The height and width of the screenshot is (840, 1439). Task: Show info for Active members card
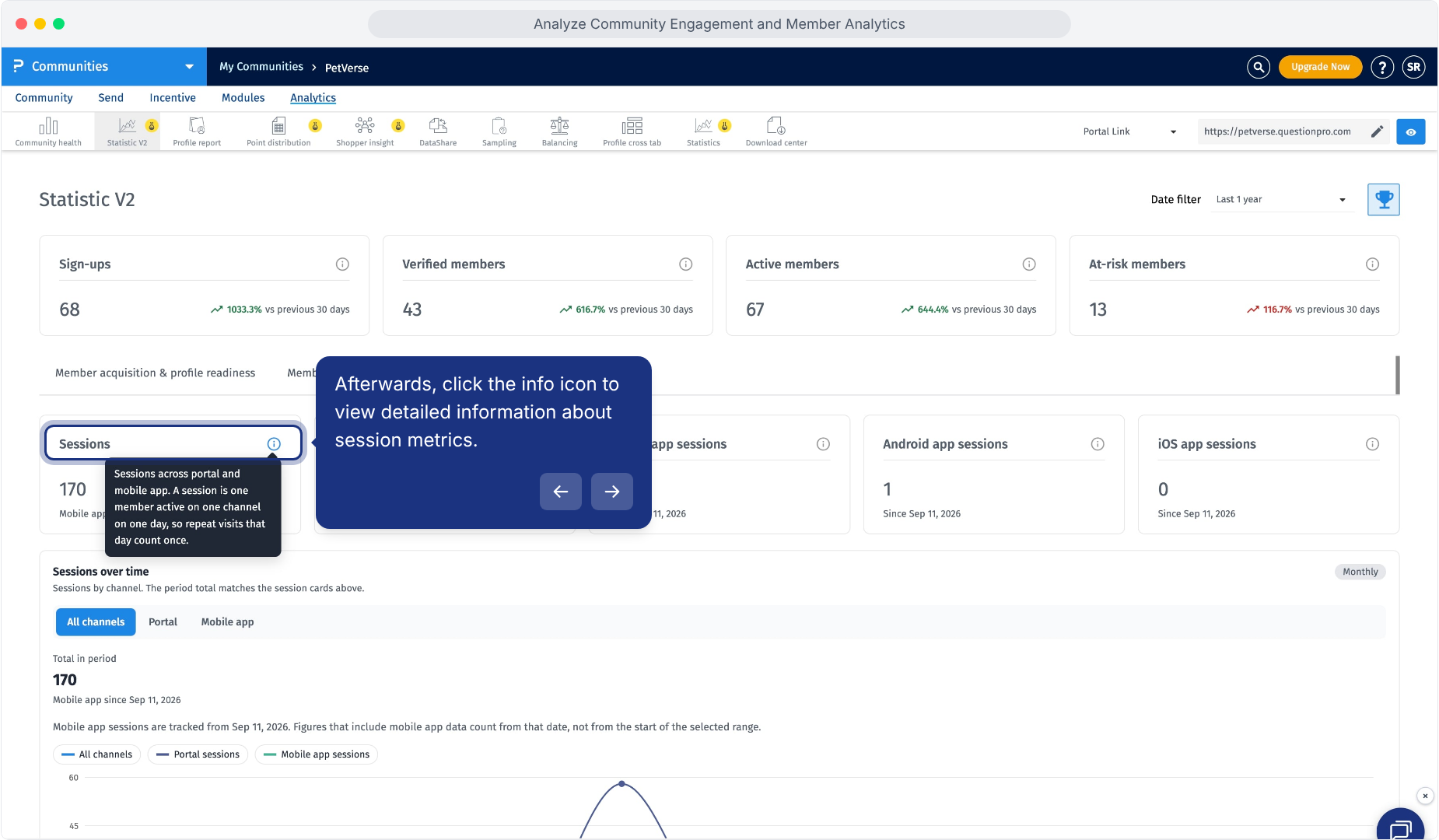click(x=1029, y=264)
